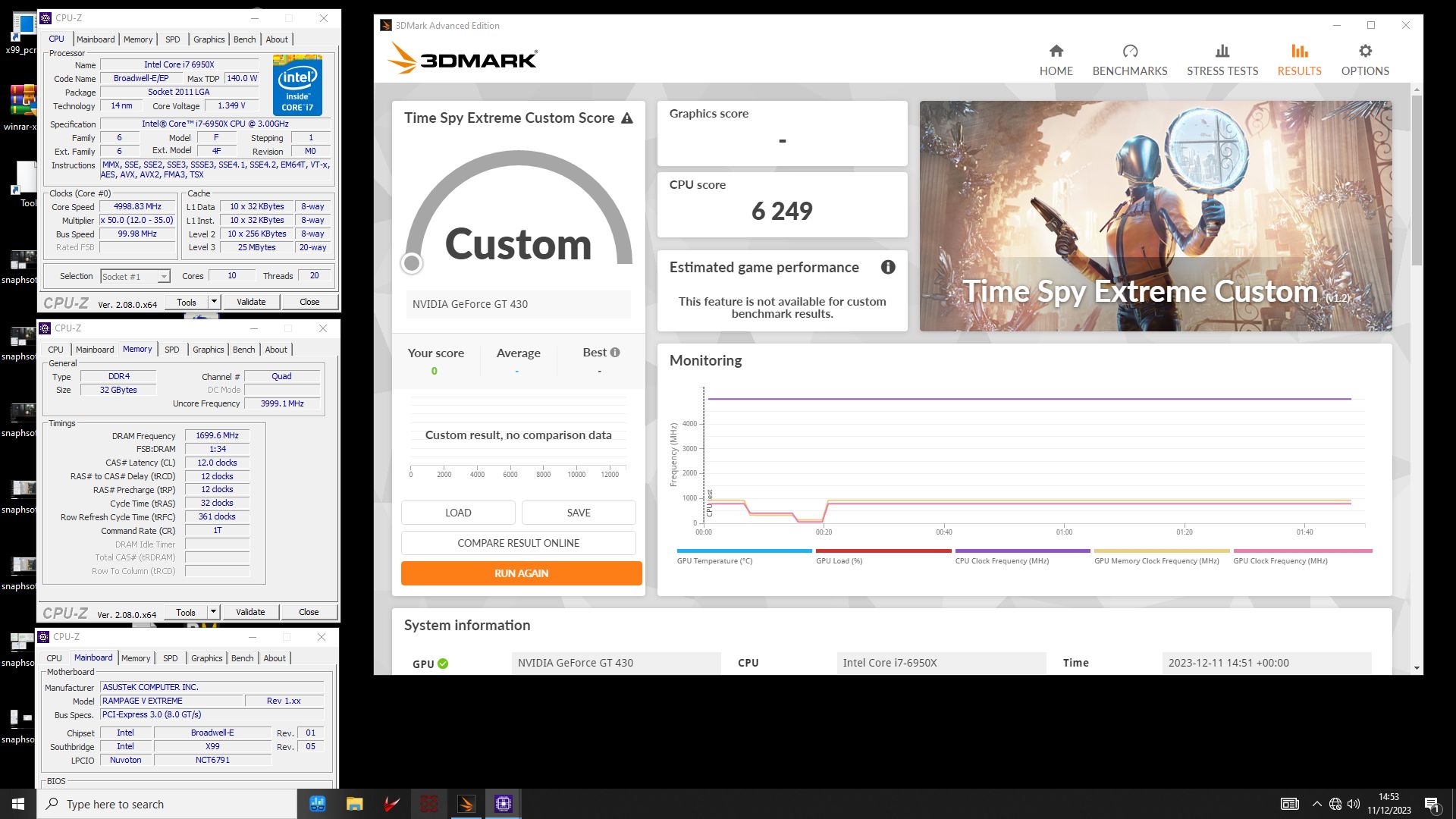This screenshot has width=1456, height=819.
Task: Click RAMPAGE V EXTREME model field
Action: tap(171, 701)
